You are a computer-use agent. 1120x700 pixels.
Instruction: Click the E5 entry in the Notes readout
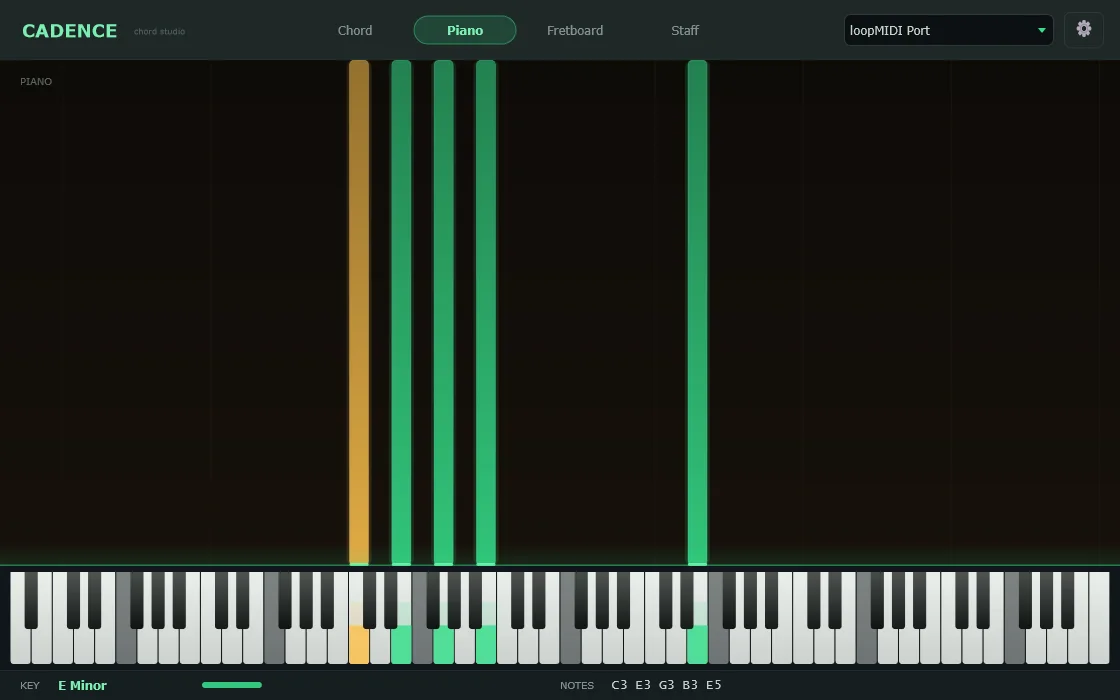714,685
